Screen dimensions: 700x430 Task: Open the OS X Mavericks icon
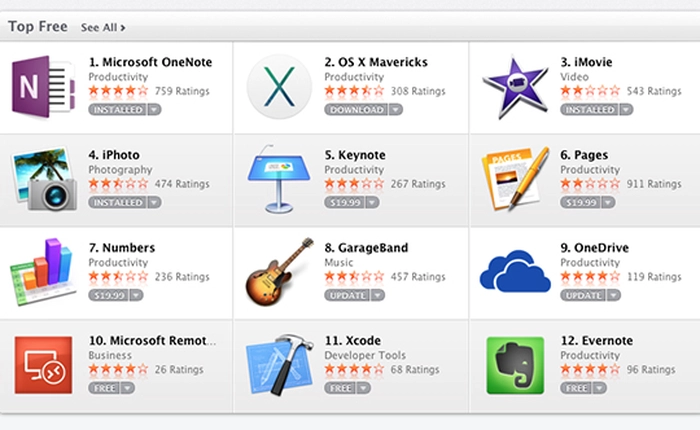[279, 87]
